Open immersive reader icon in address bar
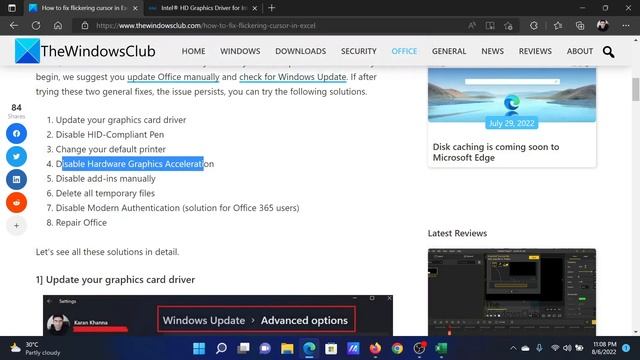The width and height of the screenshot is (640, 360). click(490, 26)
